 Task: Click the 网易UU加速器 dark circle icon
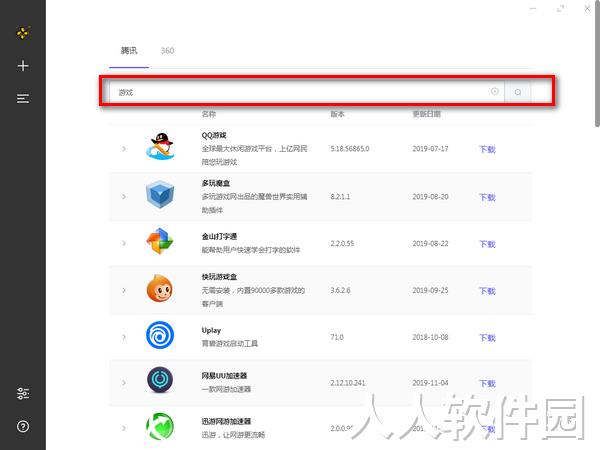160,380
